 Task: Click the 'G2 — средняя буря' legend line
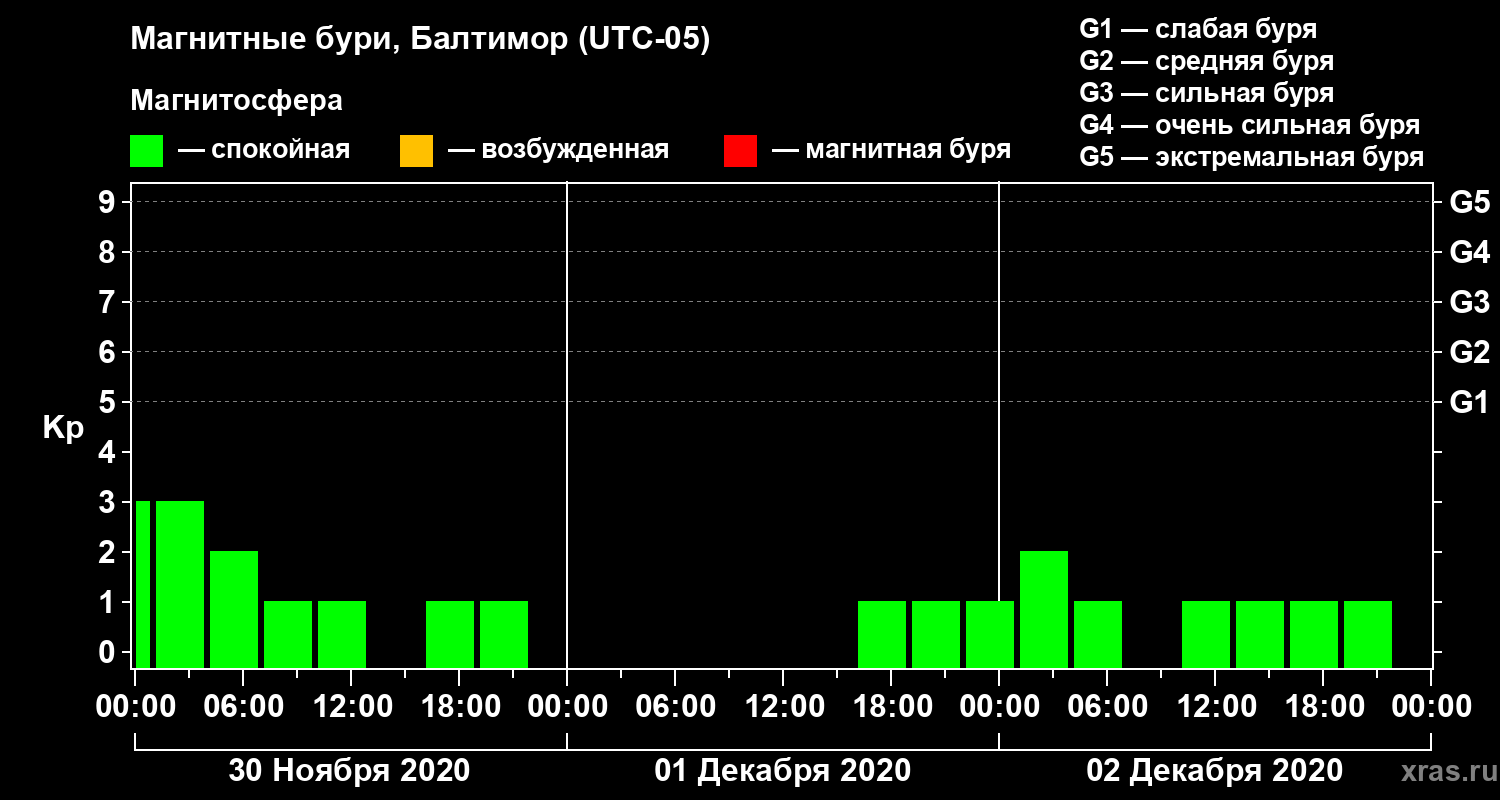pyautogui.click(x=1206, y=61)
